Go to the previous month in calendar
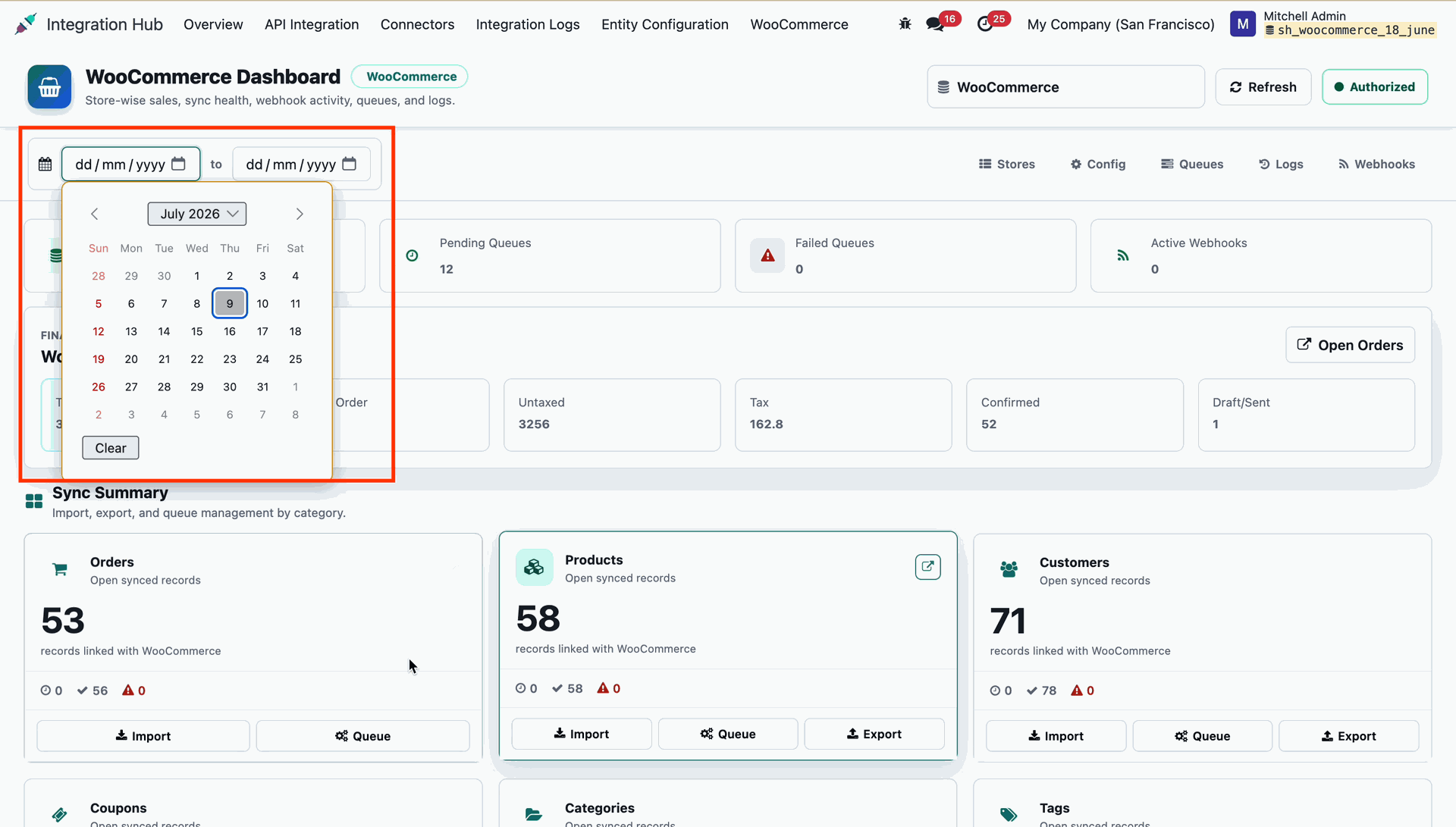This screenshot has width=1456, height=827. (95, 214)
